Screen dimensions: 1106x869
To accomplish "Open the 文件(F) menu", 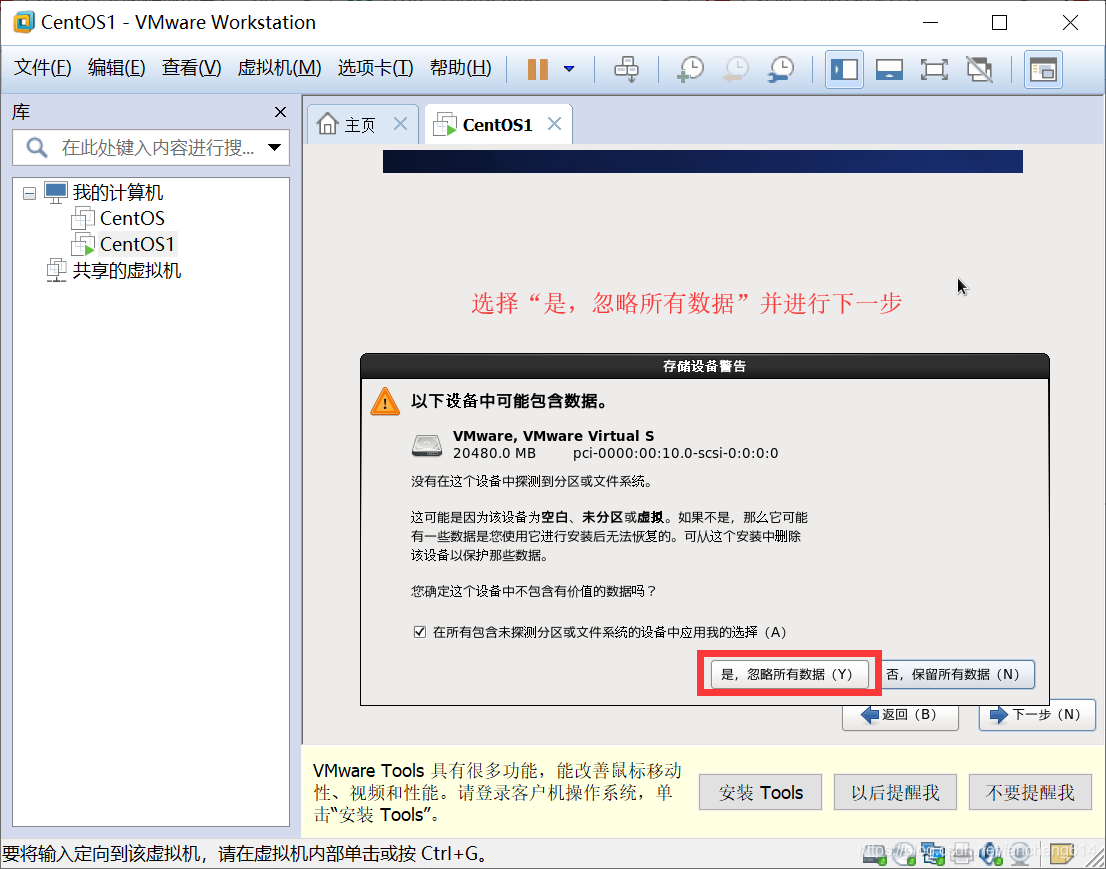I will pyautogui.click(x=42, y=68).
